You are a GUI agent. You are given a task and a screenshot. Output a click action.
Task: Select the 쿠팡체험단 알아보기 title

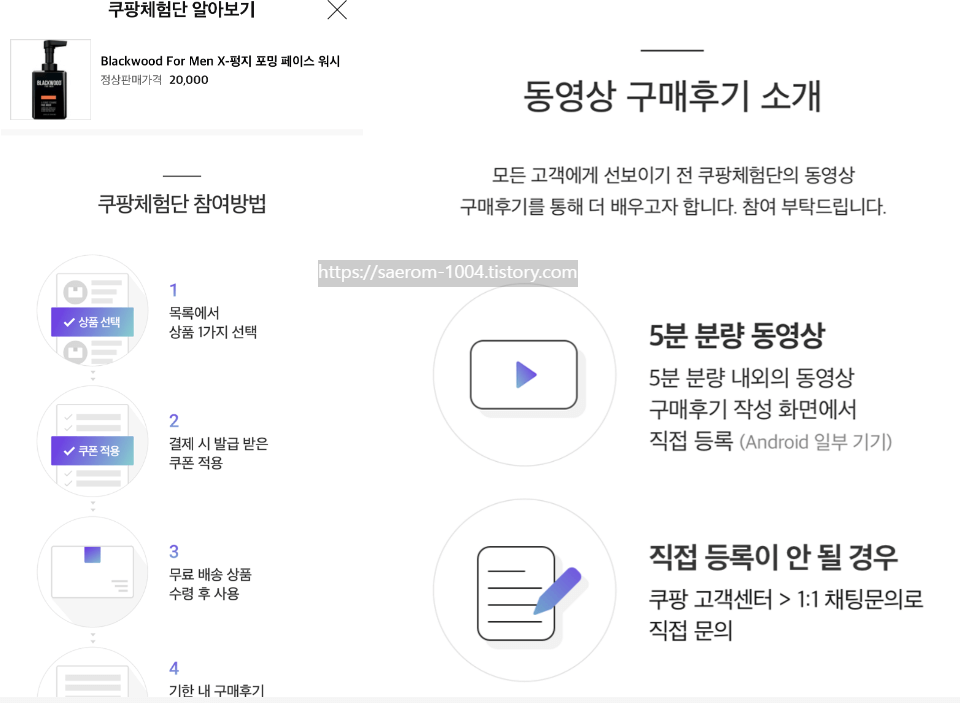(x=181, y=9)
